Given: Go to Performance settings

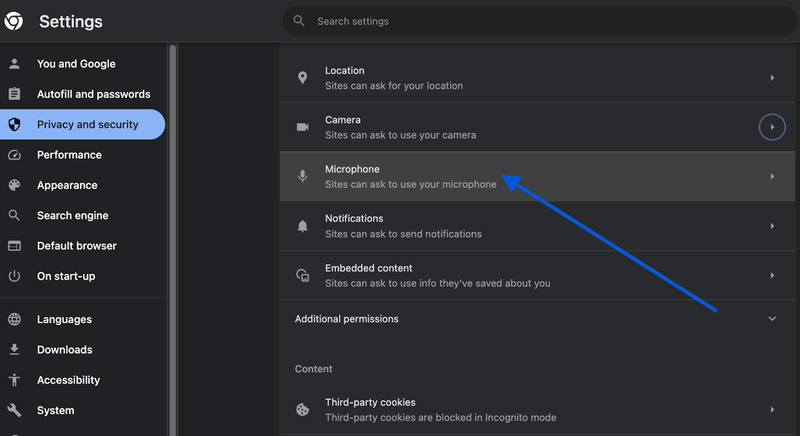Looking at the screenshot, I should [83, 155].
